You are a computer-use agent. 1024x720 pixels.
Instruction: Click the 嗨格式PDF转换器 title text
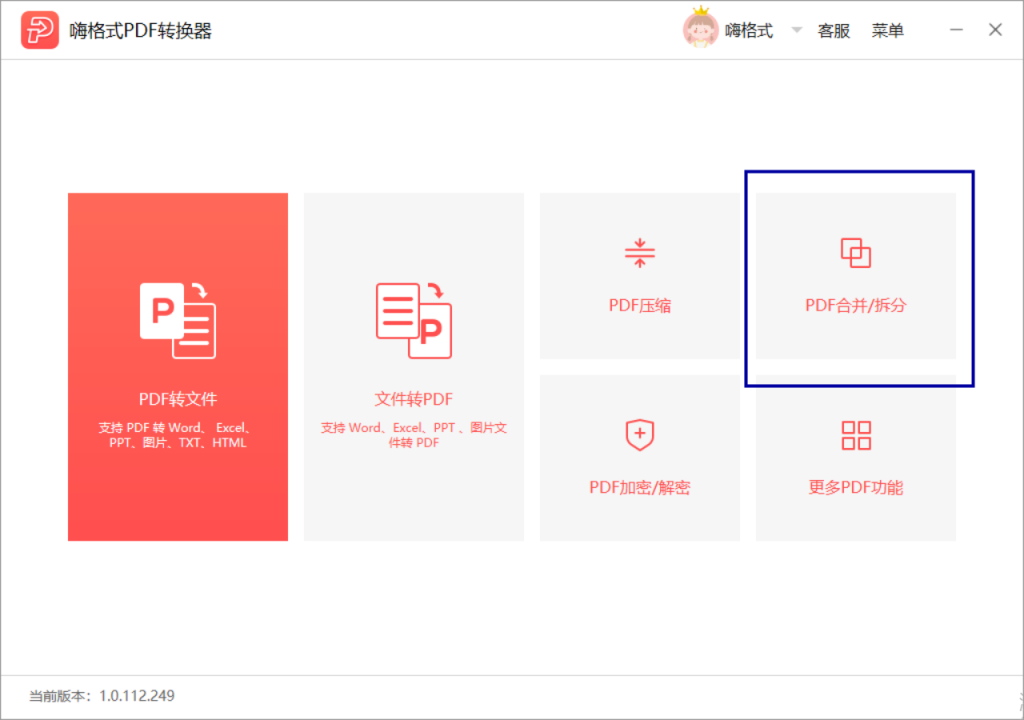140,31
